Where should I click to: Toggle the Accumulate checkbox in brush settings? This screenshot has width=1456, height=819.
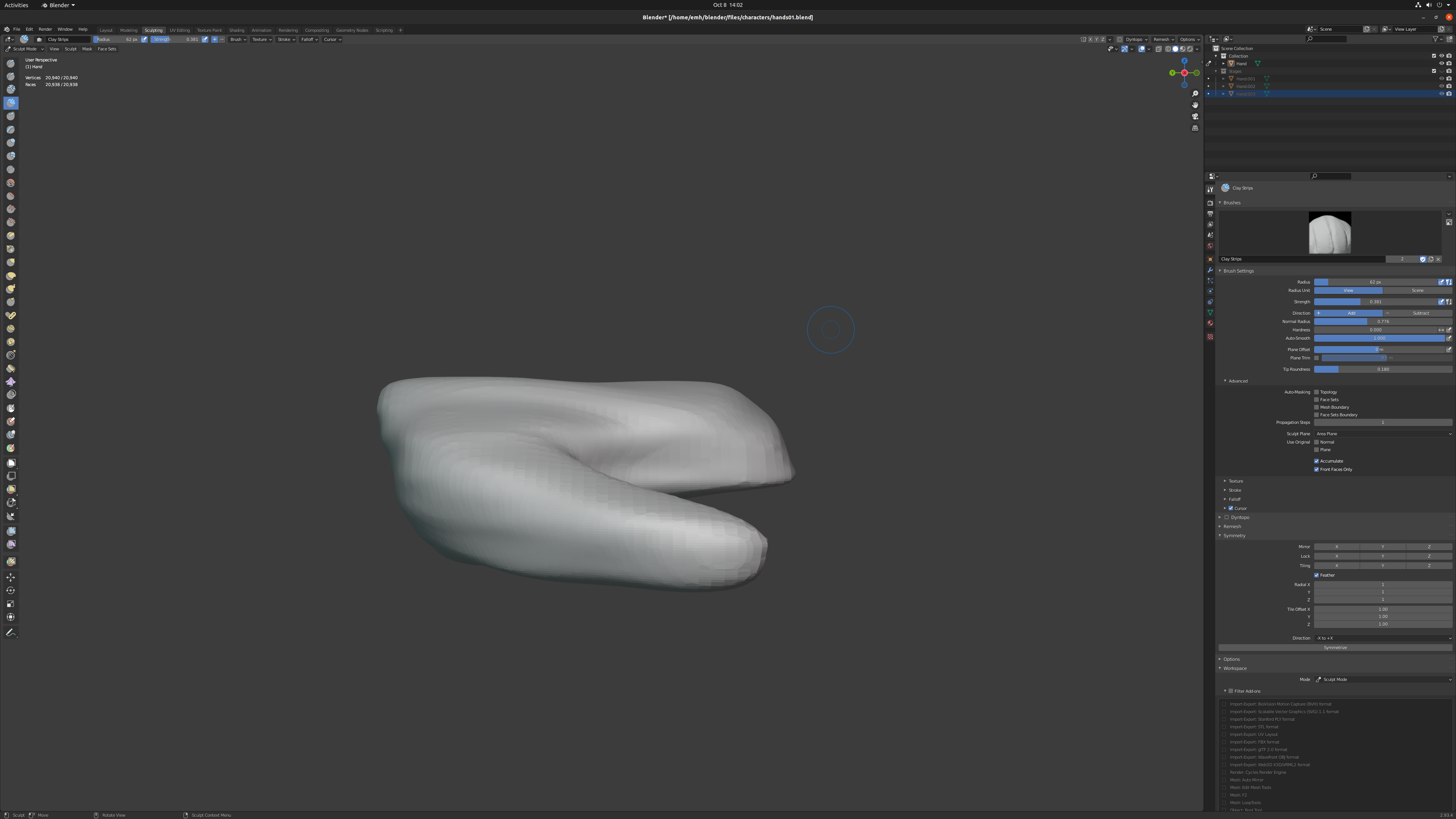pos(1317,461)
